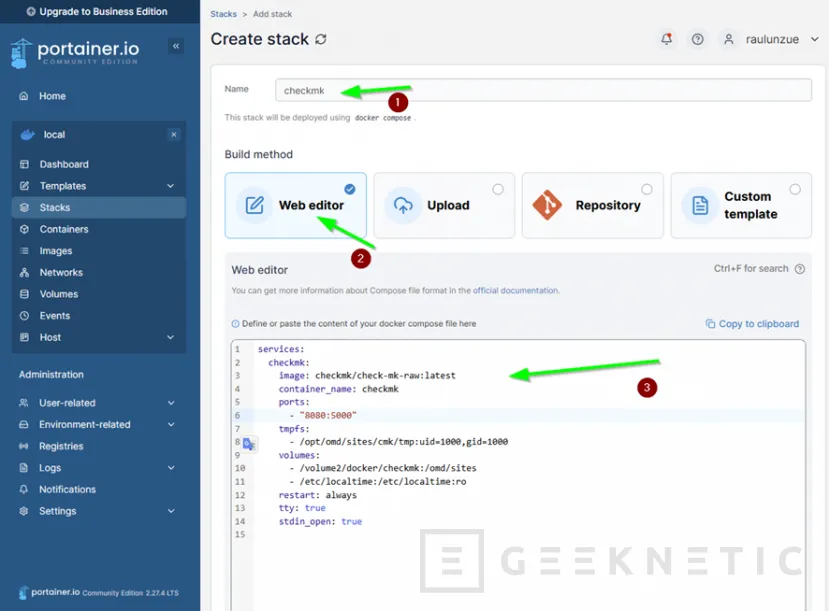Expand the Logs chevron

pyautogui.click(x=171, y=468)
